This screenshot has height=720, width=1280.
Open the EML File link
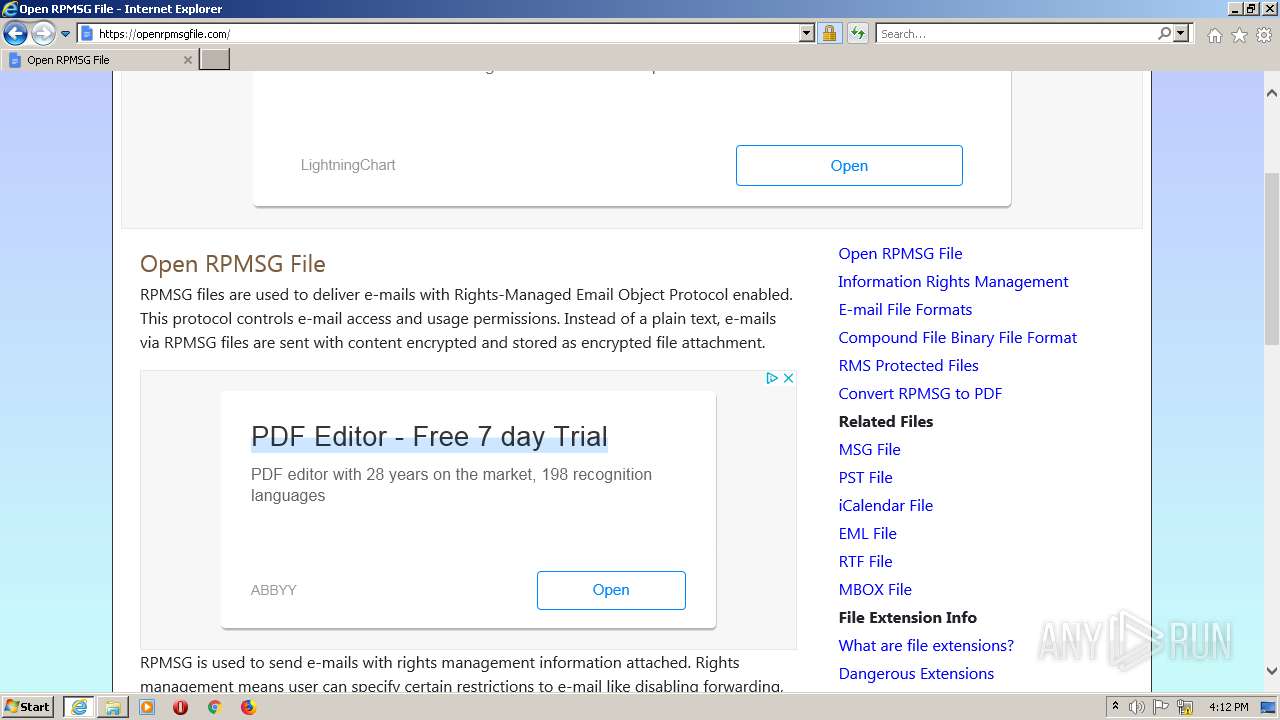pos(867,534)
